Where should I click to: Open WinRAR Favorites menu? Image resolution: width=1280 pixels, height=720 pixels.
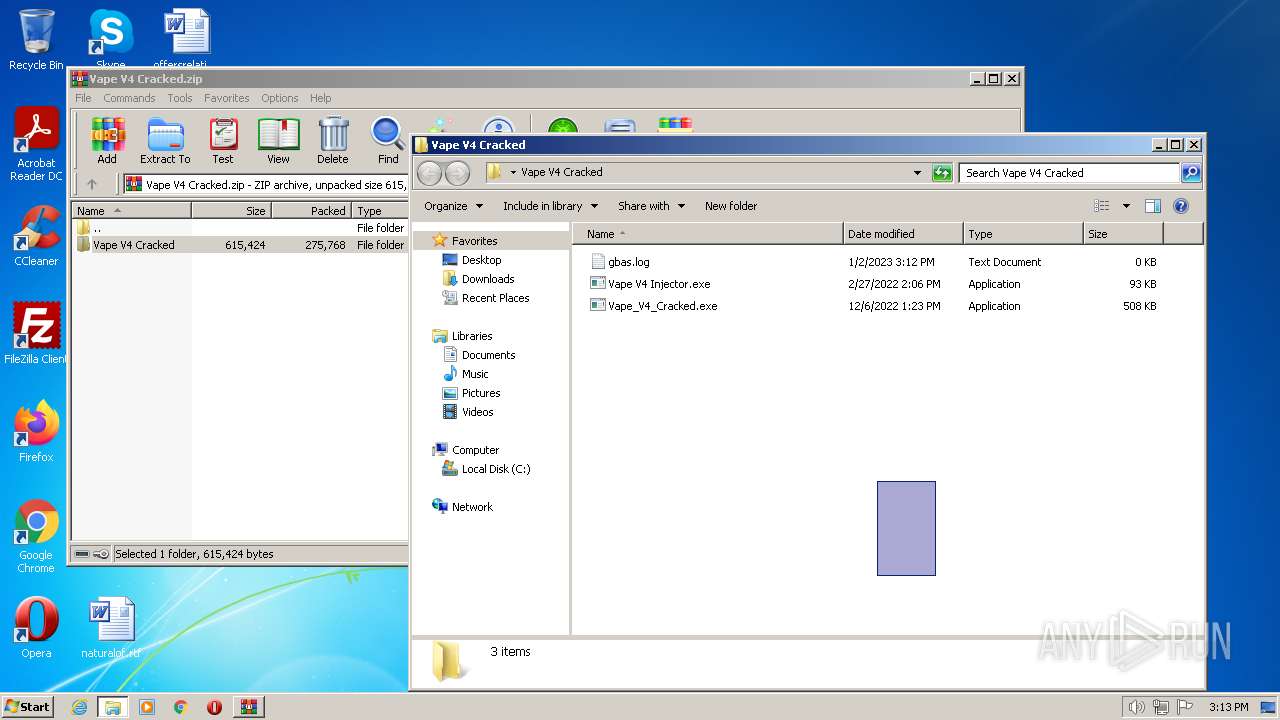coord(227,98)
